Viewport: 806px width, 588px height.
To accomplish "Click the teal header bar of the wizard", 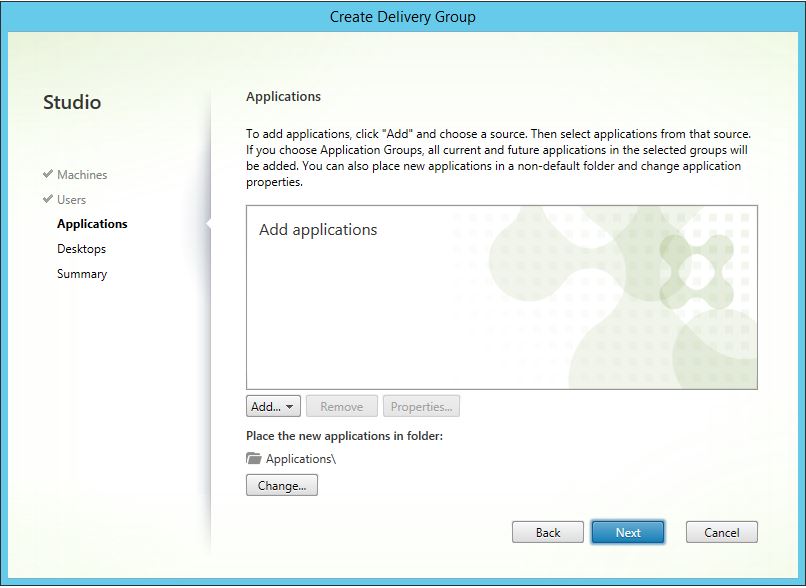I will (403, 16).
